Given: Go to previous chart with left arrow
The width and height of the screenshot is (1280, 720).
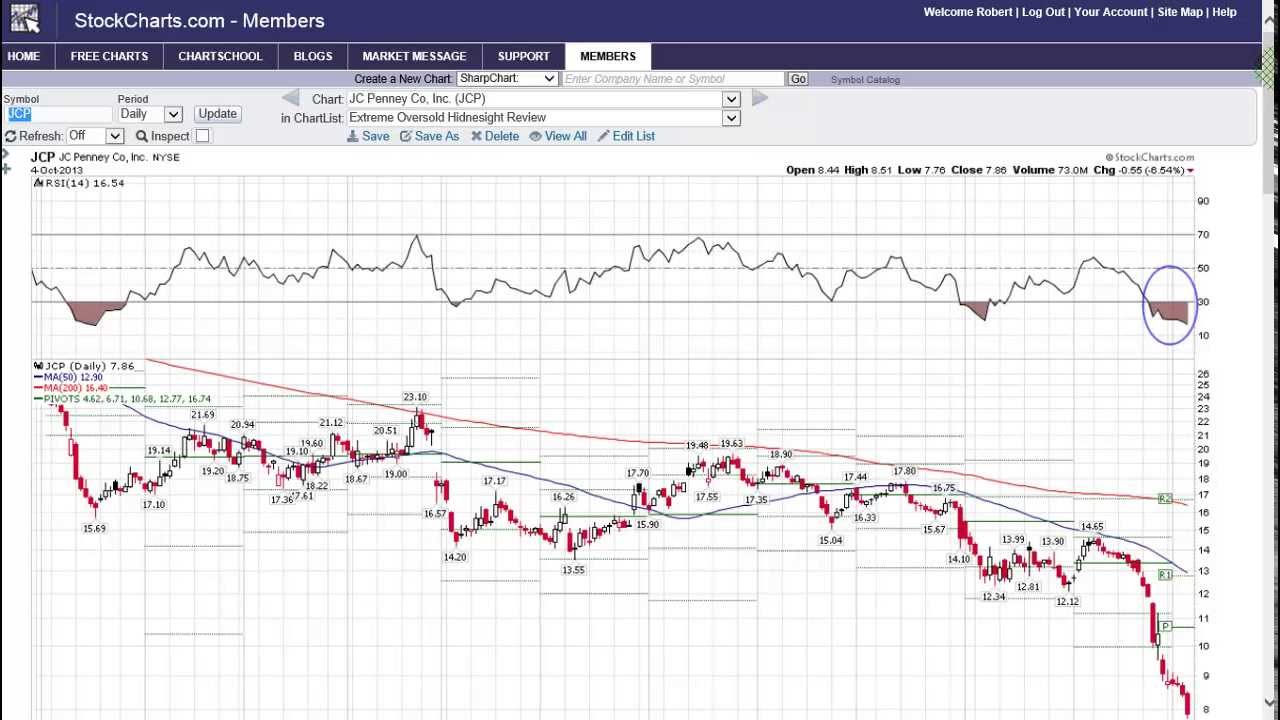Looking at the screenshot, I should pyautogui.click(x=290, y=98).
